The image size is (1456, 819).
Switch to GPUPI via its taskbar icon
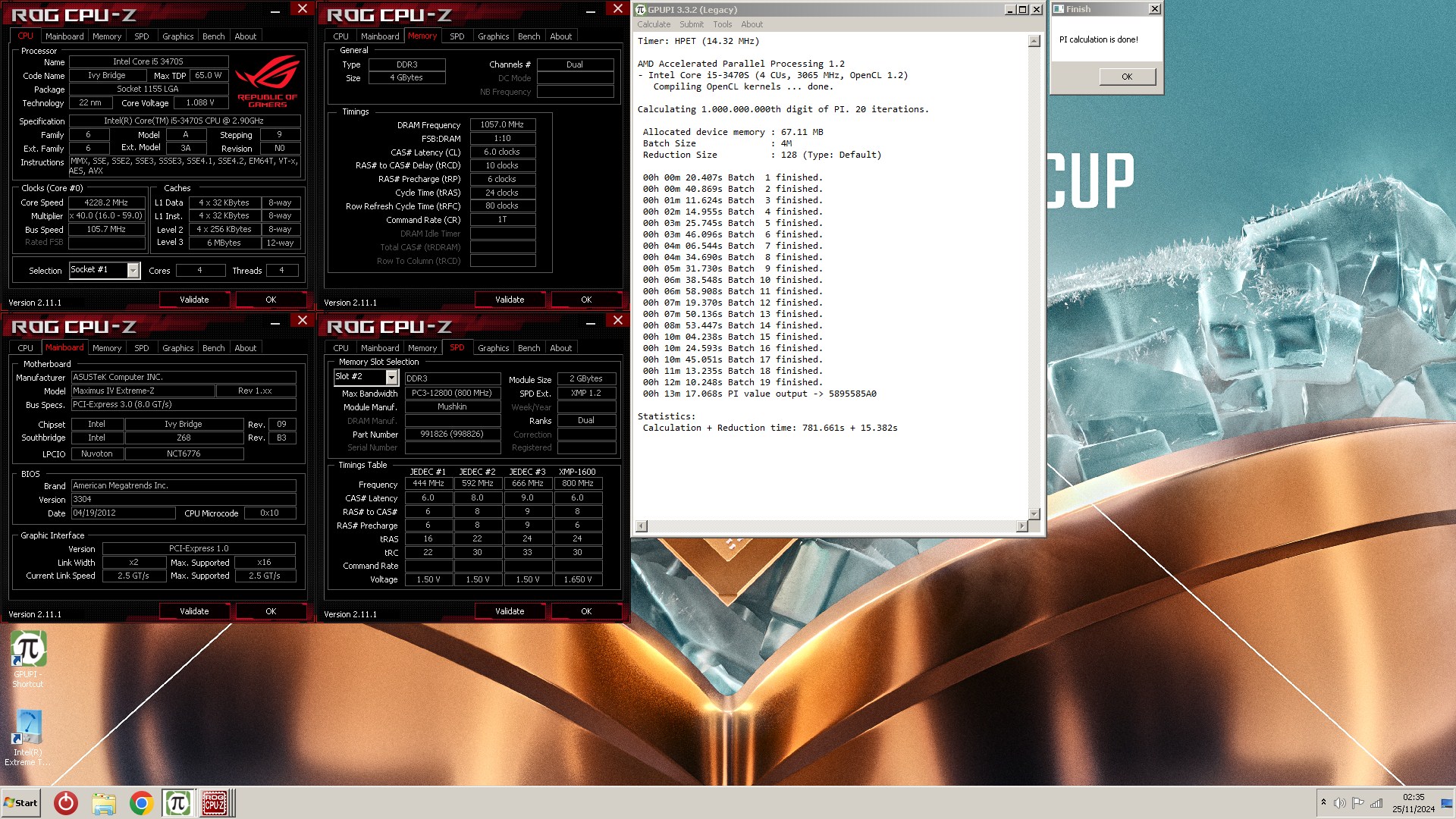pyautogui.click(x=177, y=803)
